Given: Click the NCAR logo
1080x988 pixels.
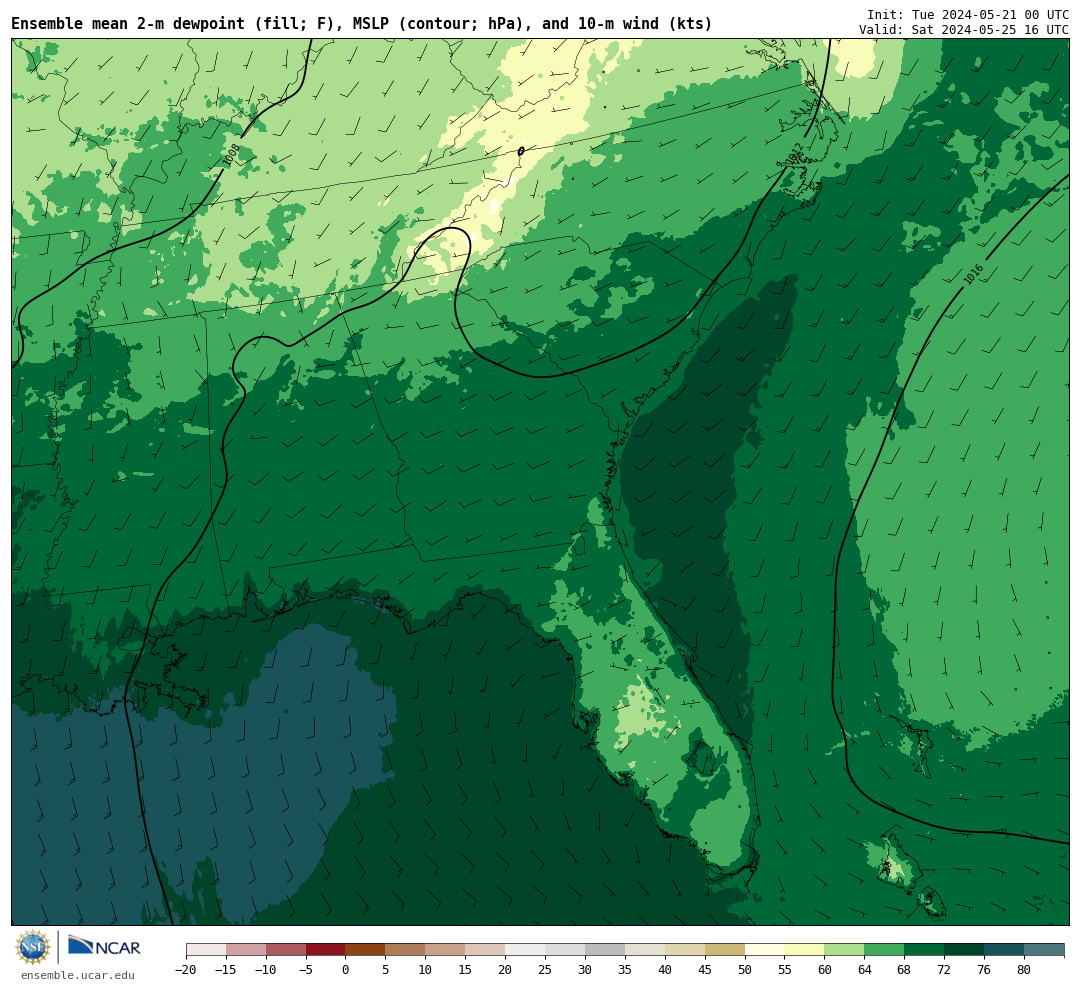Looking at the screenshot, I should pyautogui.click(x=104, y=945).
